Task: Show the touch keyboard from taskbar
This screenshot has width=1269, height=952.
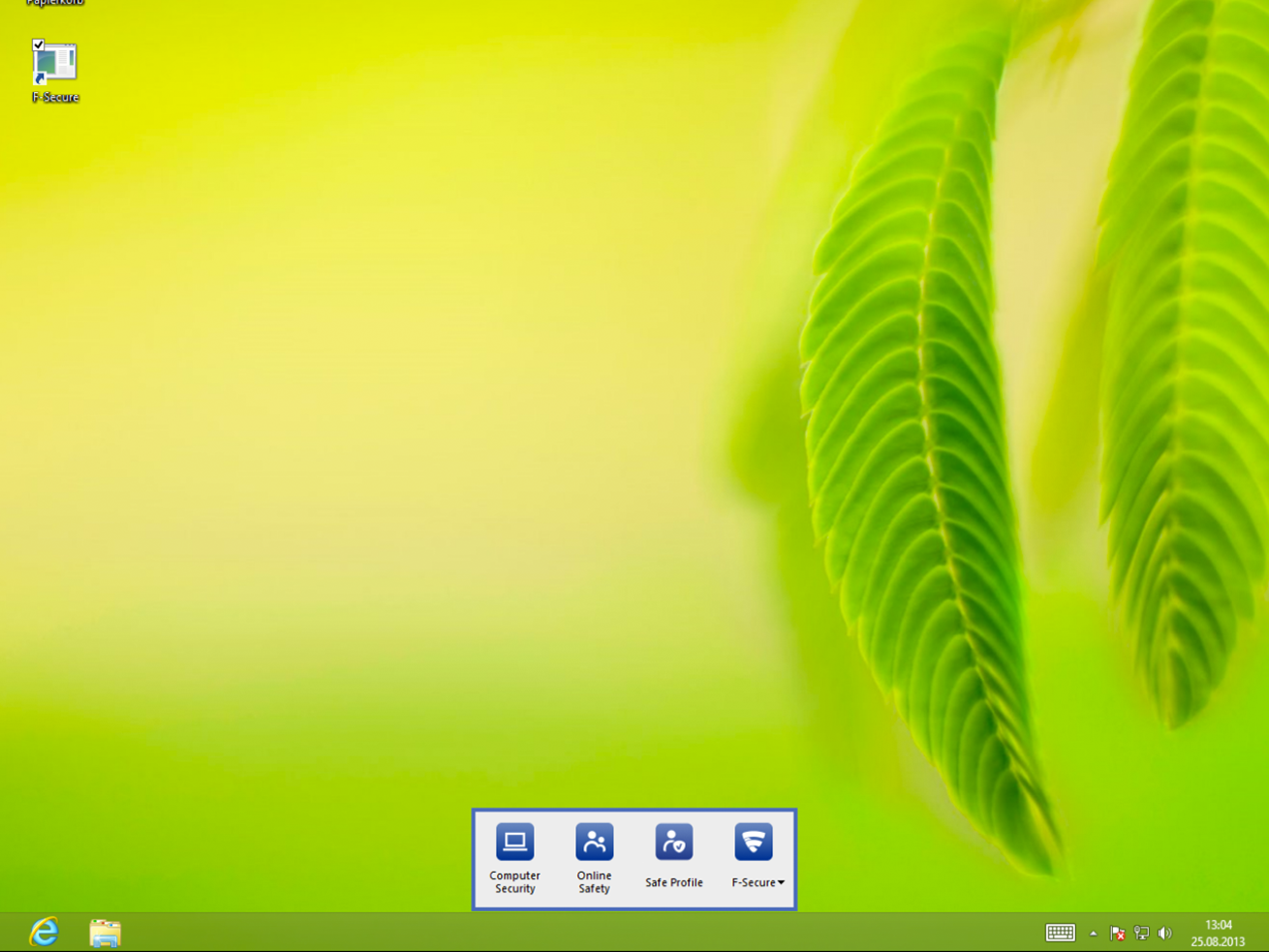Action: pos(1060,933)
